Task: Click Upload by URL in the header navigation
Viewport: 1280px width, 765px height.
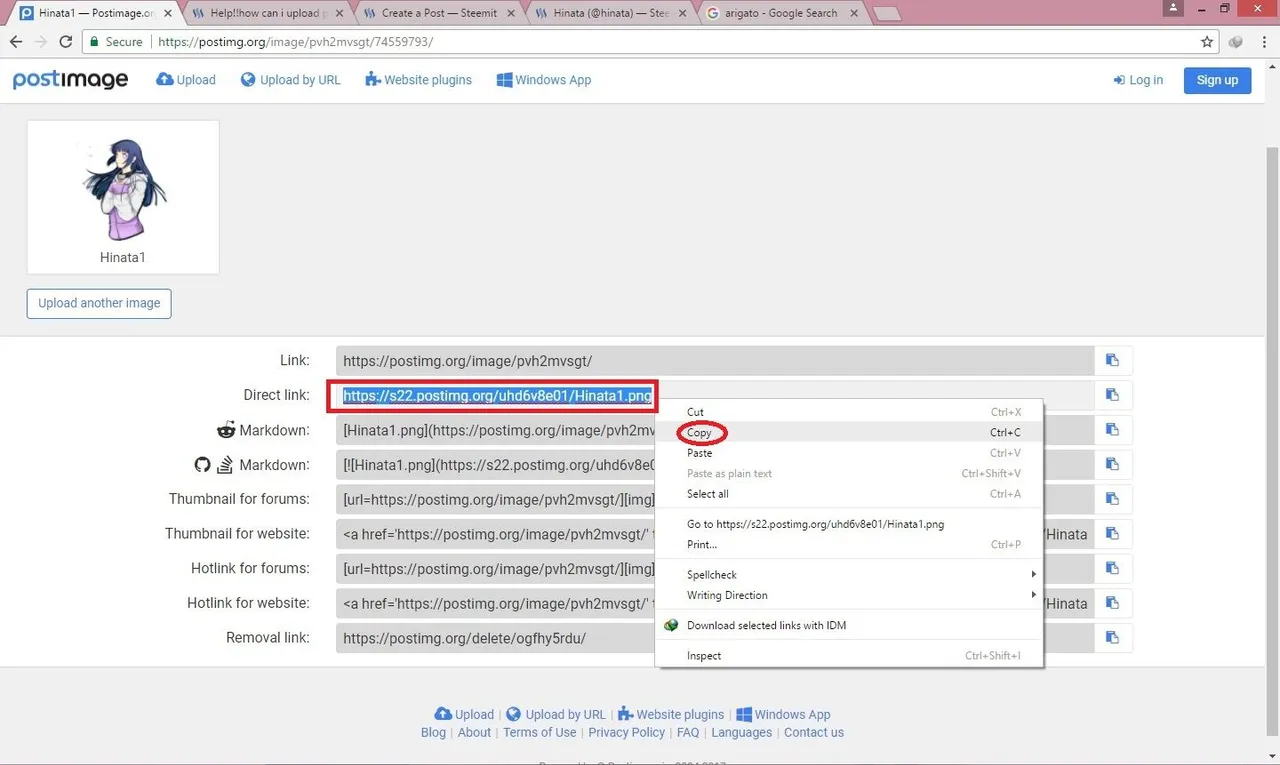Action: coord(291,80)
